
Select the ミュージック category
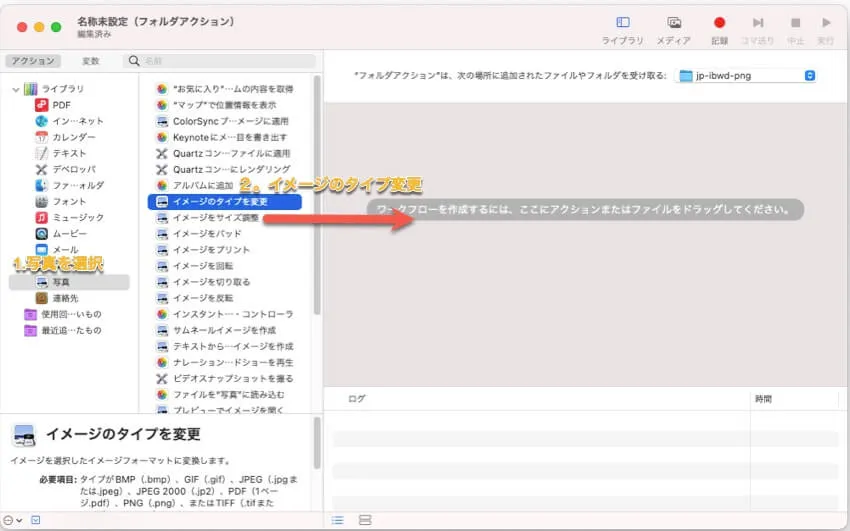click(69, 217)
